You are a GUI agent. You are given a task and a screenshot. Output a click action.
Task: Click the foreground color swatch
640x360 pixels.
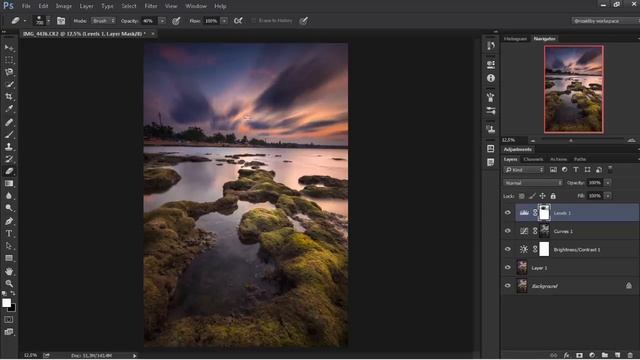(x=7, y=303)
